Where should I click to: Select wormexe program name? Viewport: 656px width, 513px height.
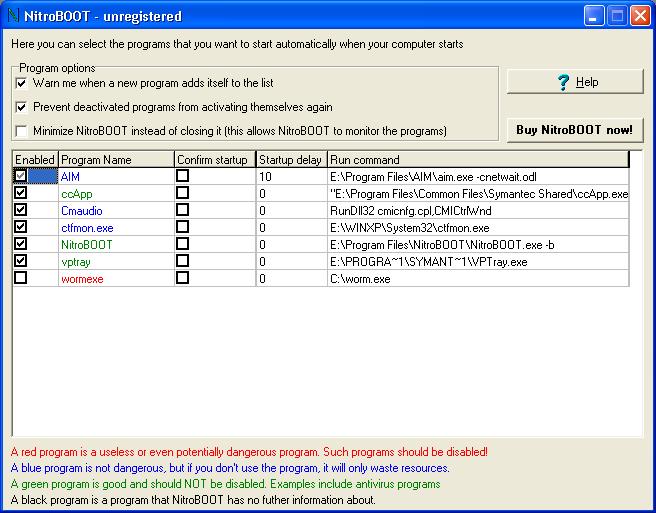coord(82,279)
